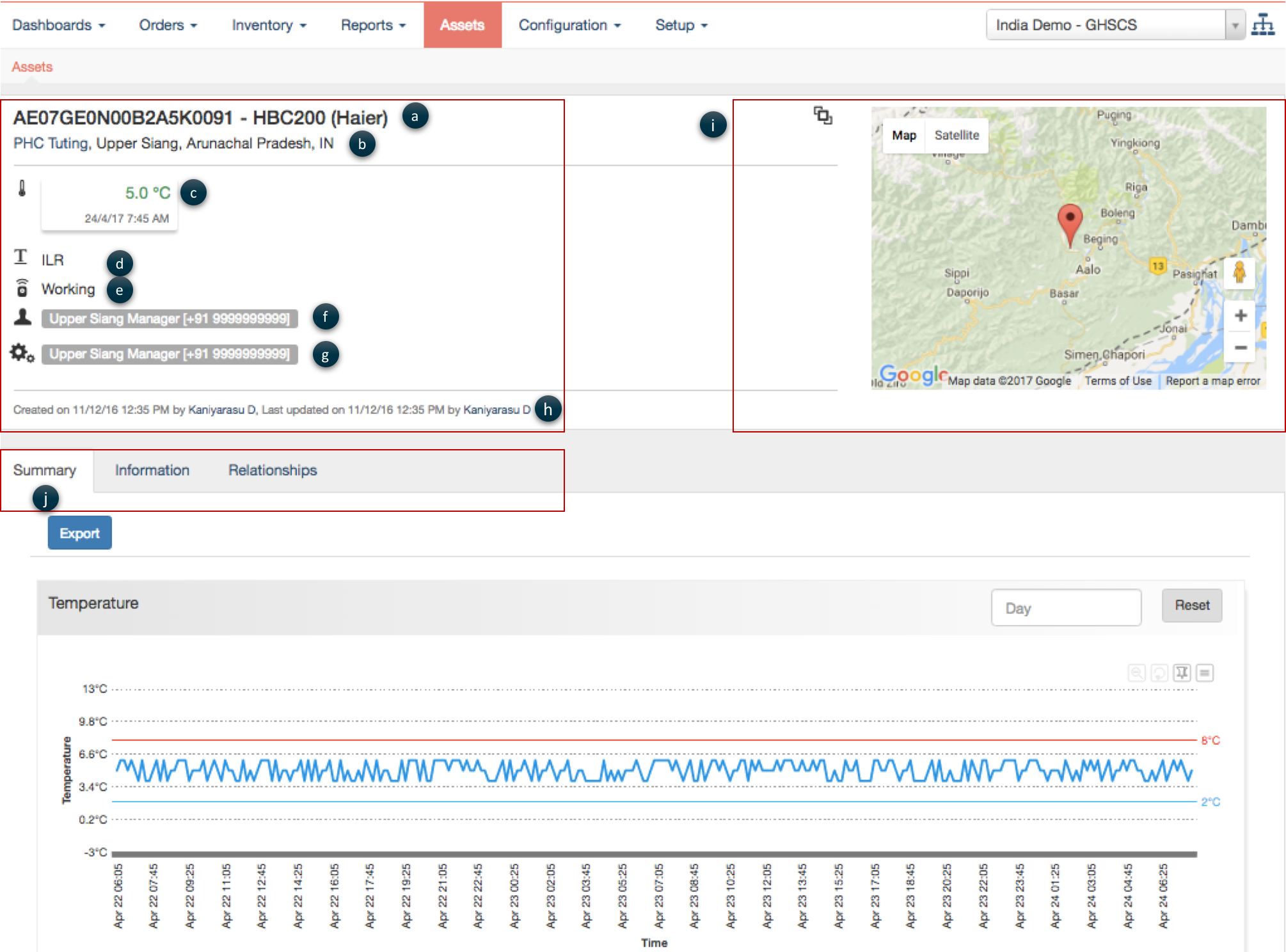Open the Information tab

[x=152, y=470]
